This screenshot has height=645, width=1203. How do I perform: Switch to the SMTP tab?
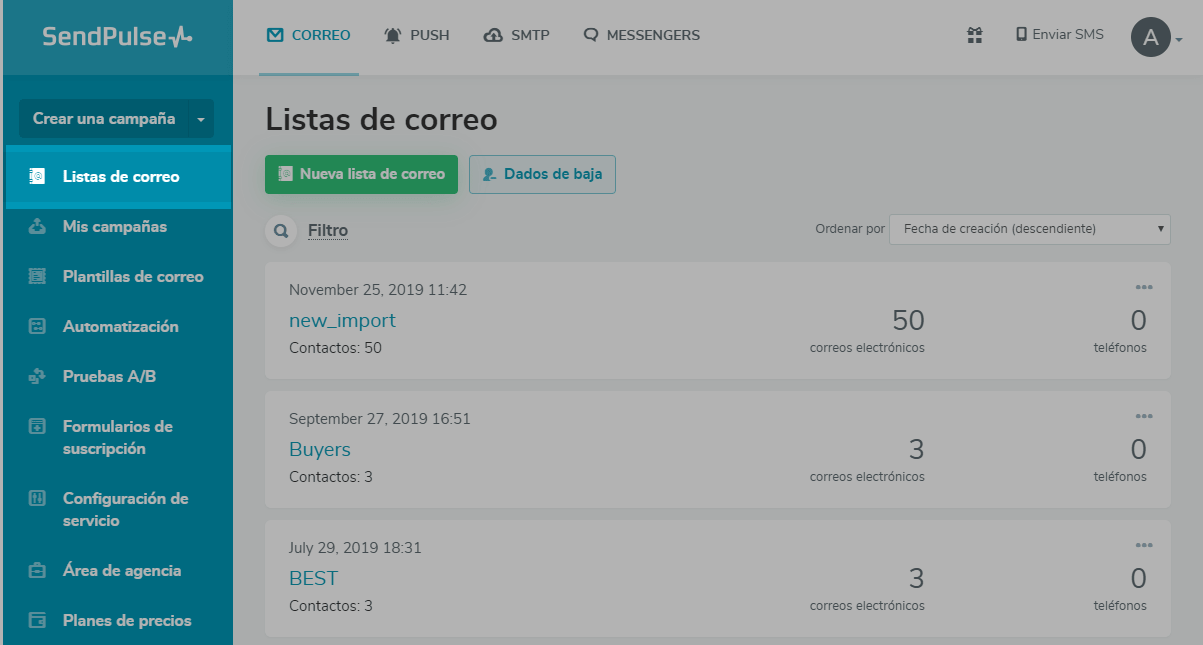click(516, 36)
